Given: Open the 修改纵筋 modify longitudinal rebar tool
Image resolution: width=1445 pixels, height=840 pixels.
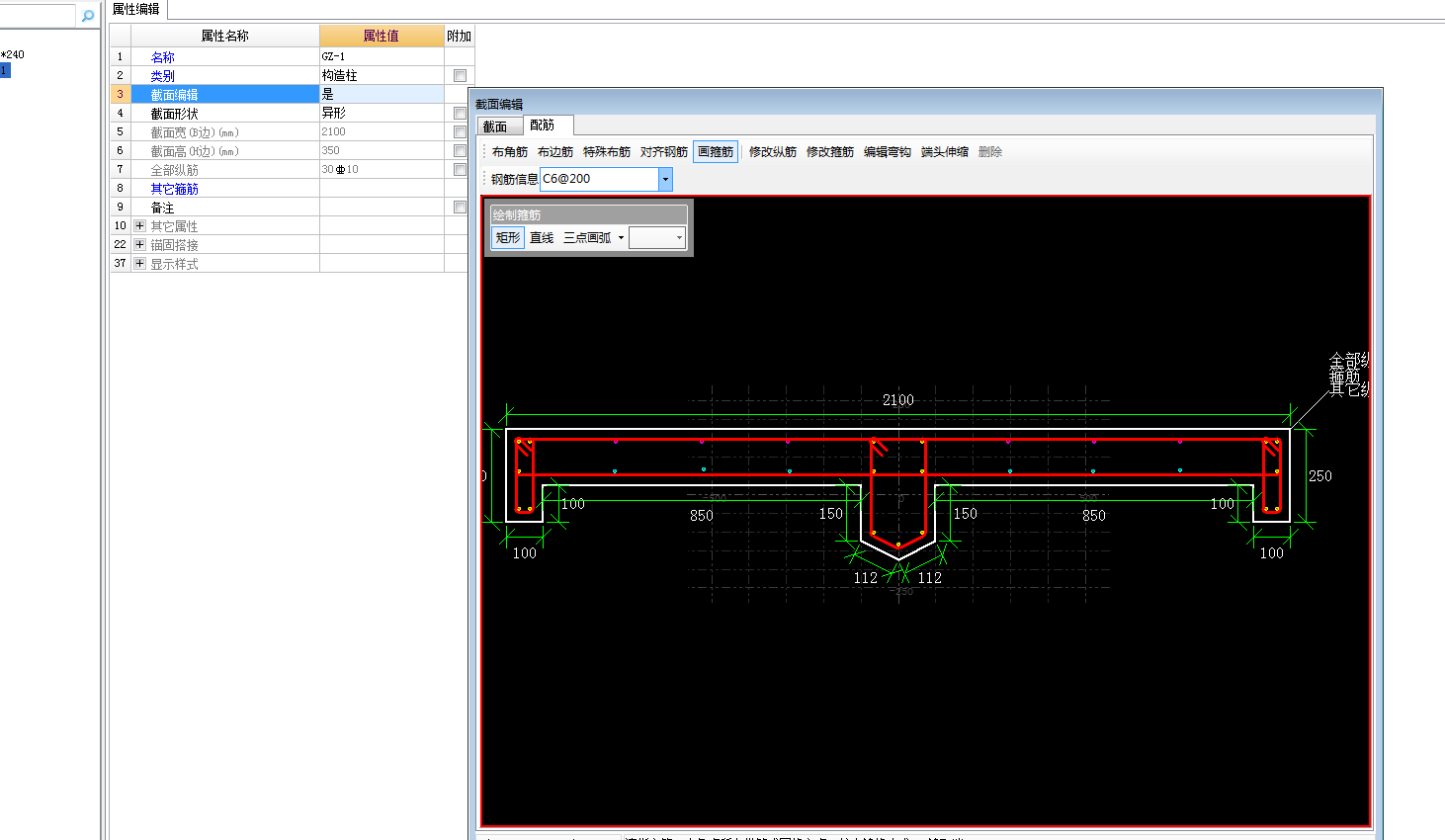Looking at the screenshot, I should point(773,152).
